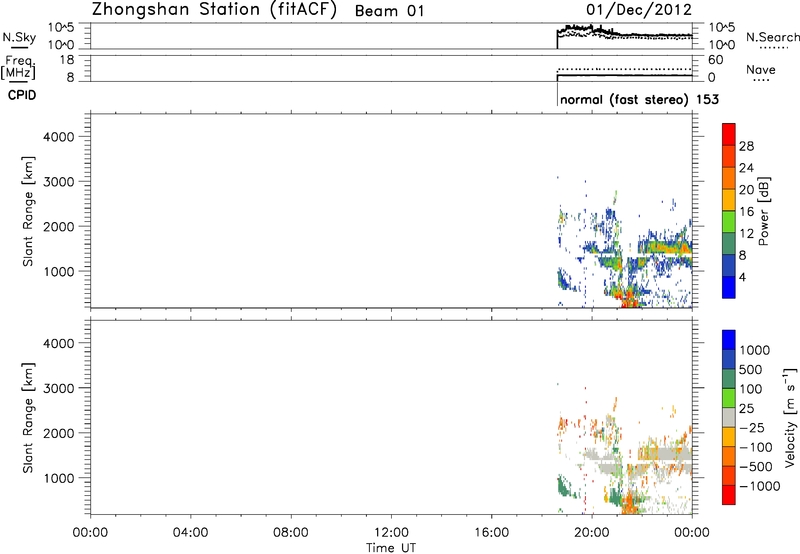Pick the Velocity segment between -1000 and -500

729,475
